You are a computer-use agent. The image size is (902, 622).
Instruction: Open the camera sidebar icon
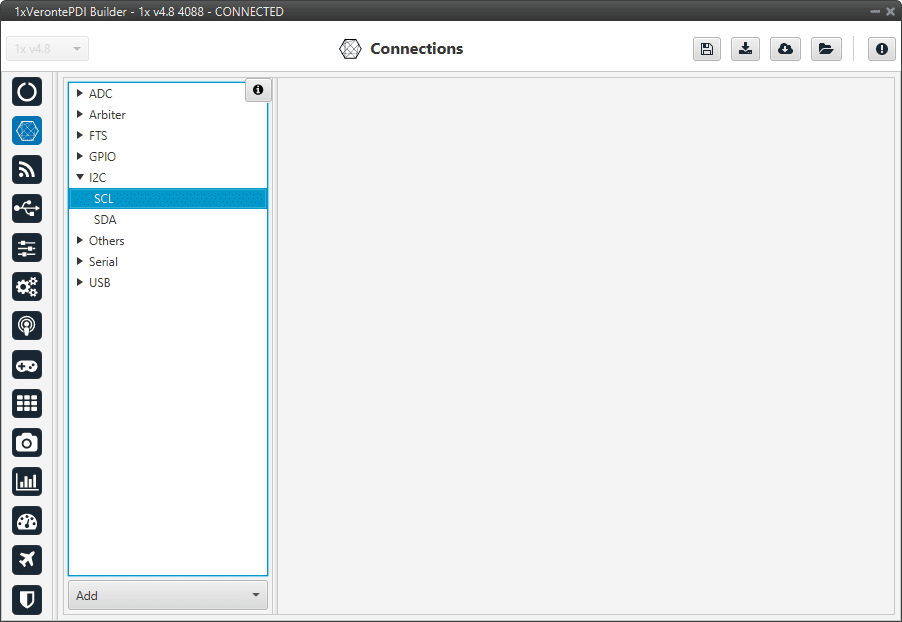[27, 442]
